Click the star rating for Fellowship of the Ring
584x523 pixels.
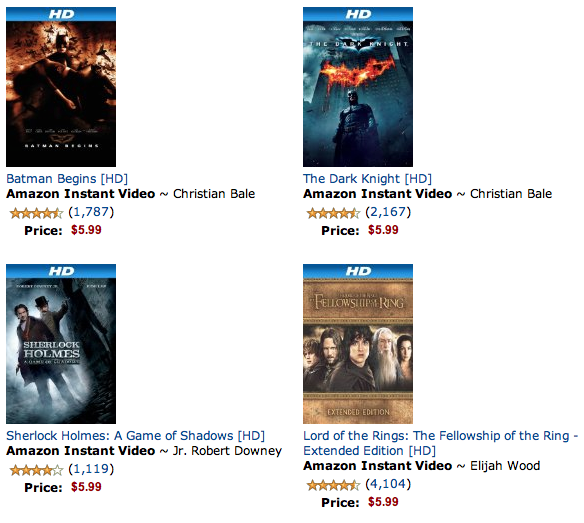[333, 485]
